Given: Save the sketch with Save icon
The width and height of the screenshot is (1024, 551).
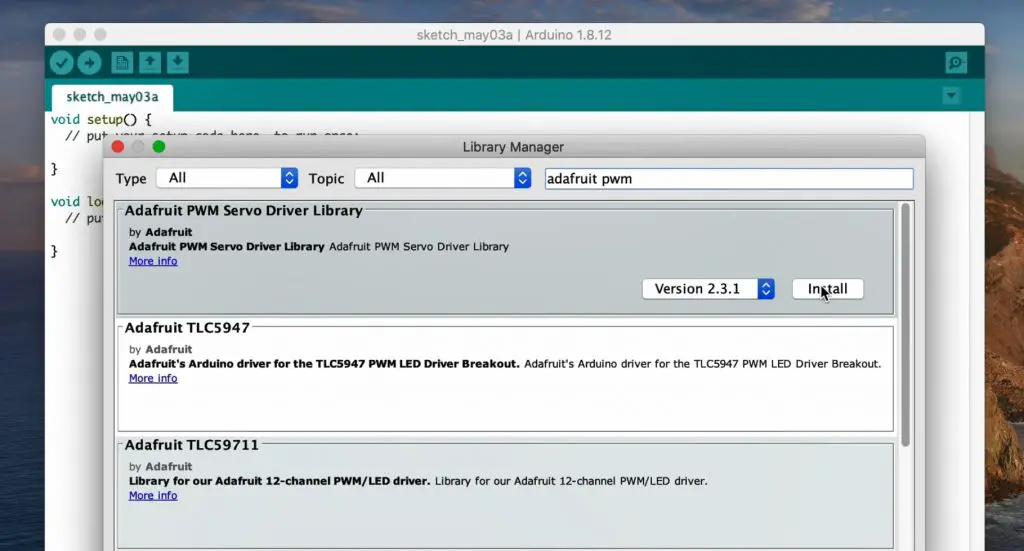Looking at the screenshot, I should pos(177,63).
